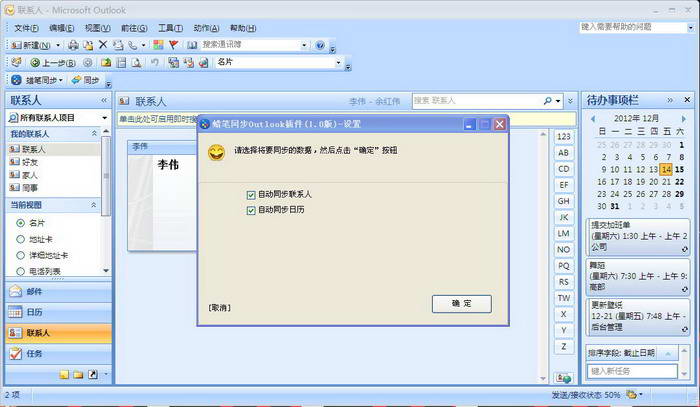Click the Notes icon at pane bottom
The height and width of the screenshot is (407, 700).
click(64, 374)
